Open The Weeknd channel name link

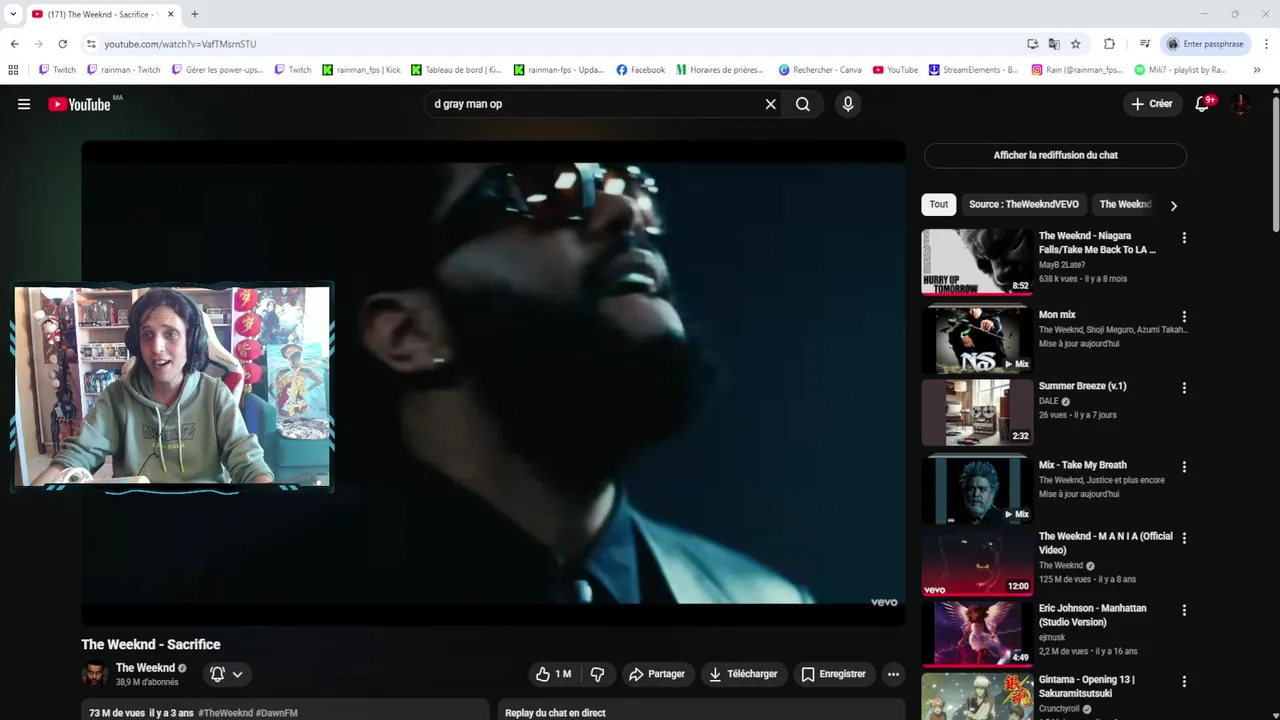click(145, 668)
